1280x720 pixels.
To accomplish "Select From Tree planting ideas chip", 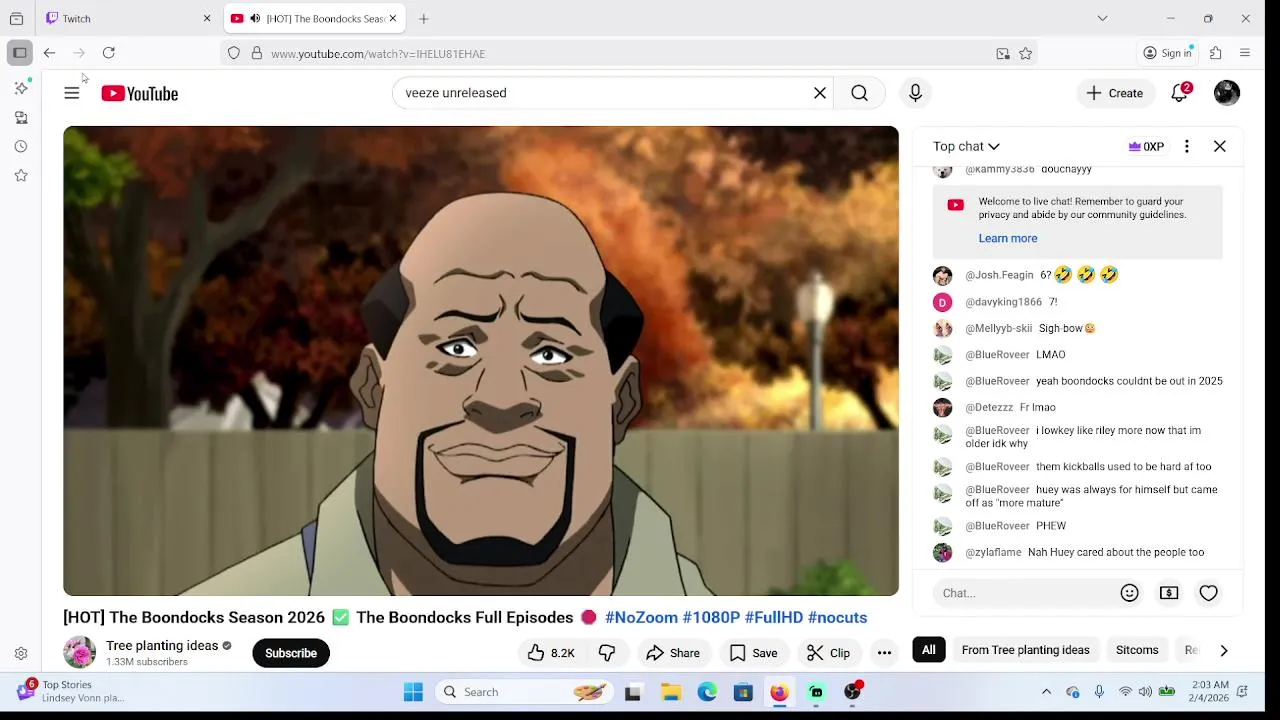I will point(1025,650).
